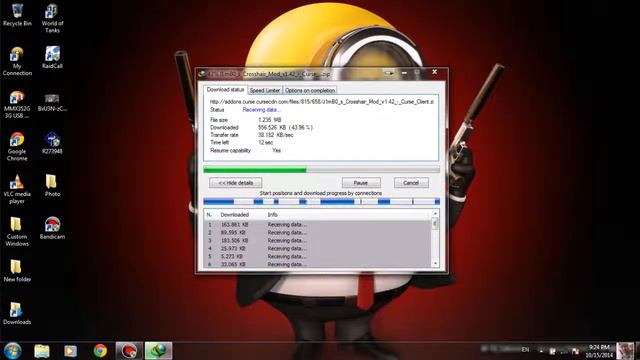The width and height of the screenshot is (640, 360).
Task: Click the green download progress bar
Action: [x=321, y=170]
